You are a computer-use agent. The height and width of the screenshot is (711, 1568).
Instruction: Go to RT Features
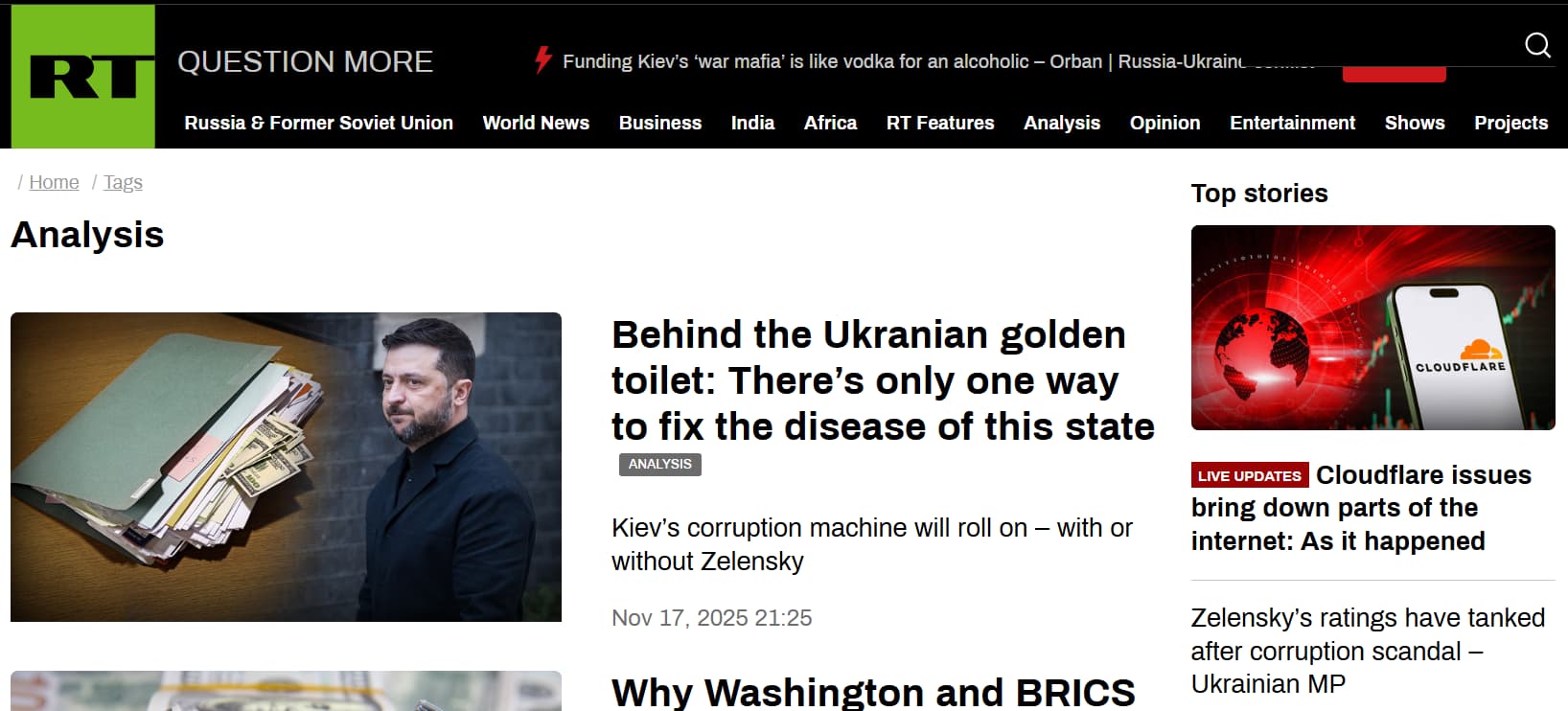point(940,123)
